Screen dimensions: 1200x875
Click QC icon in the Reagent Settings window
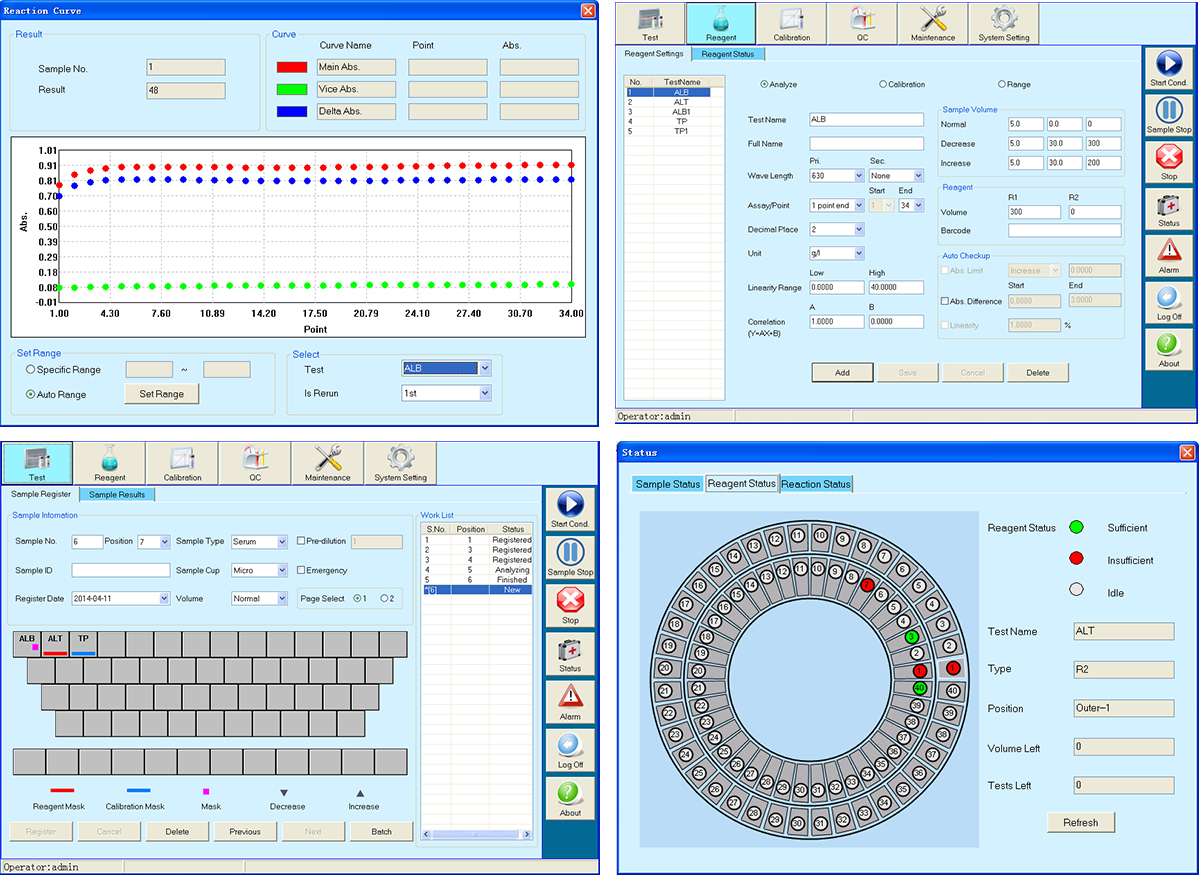pos(862,22)
